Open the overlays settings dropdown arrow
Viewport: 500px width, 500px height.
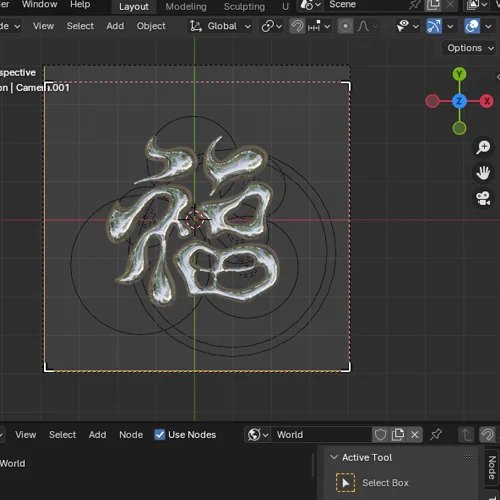pyautogui.click(x=488, y=26)
